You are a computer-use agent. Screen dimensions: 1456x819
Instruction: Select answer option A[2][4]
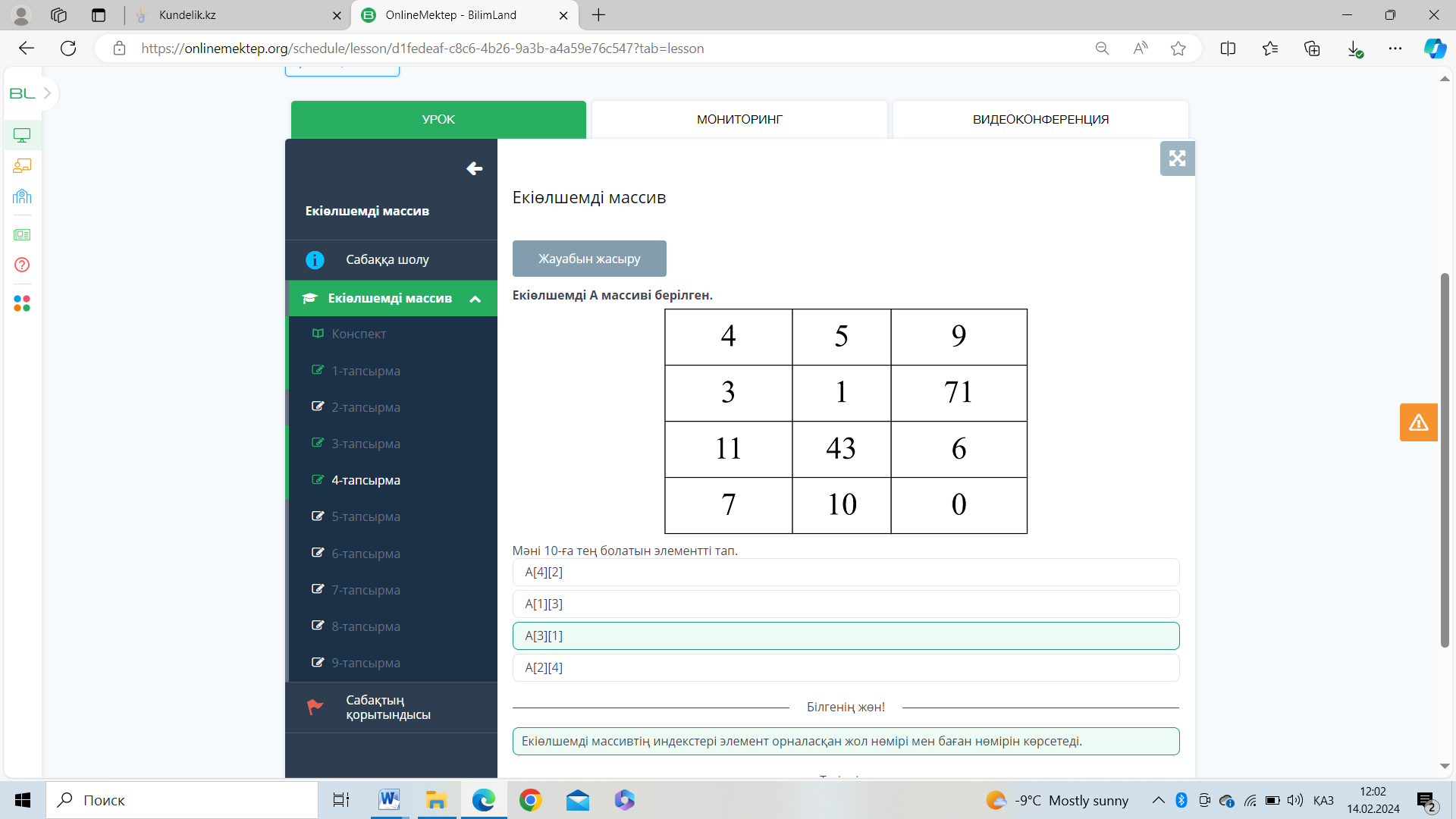pos(846,668)
